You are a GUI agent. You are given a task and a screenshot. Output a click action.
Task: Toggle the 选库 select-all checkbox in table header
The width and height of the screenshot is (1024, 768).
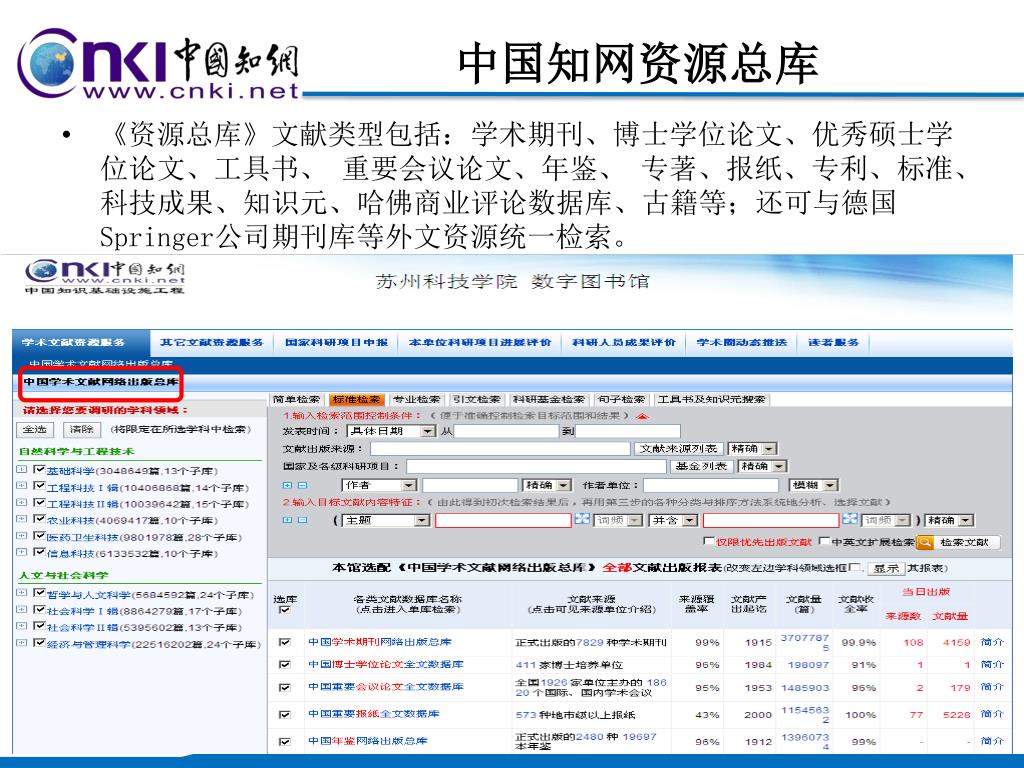coord(284,610)
